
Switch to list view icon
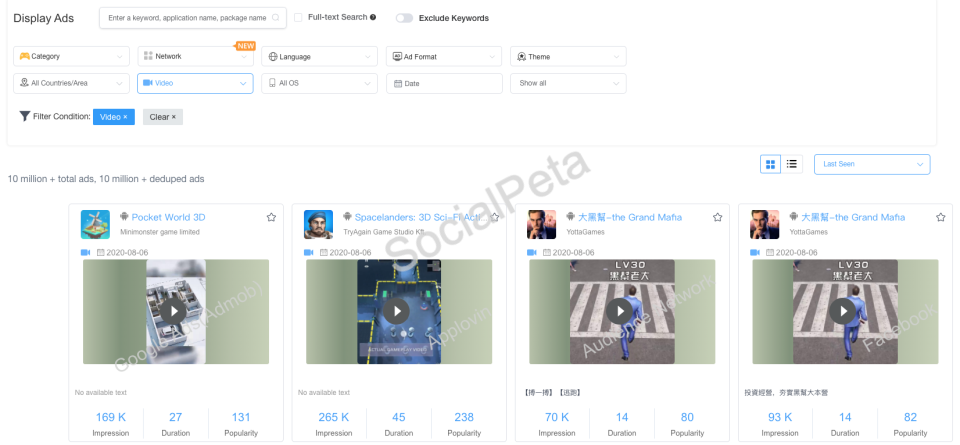coord(792,164)
